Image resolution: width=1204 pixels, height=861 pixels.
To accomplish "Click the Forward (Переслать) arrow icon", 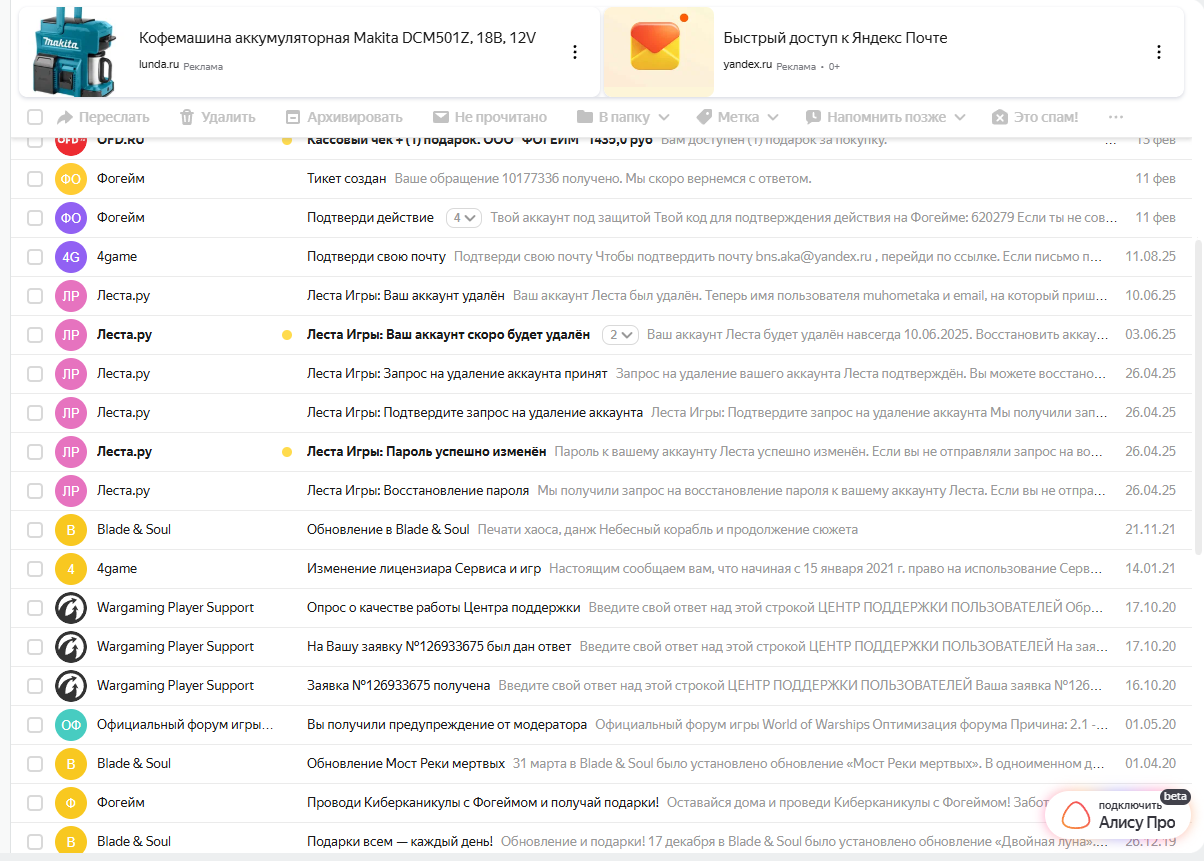I will (65, 117).
